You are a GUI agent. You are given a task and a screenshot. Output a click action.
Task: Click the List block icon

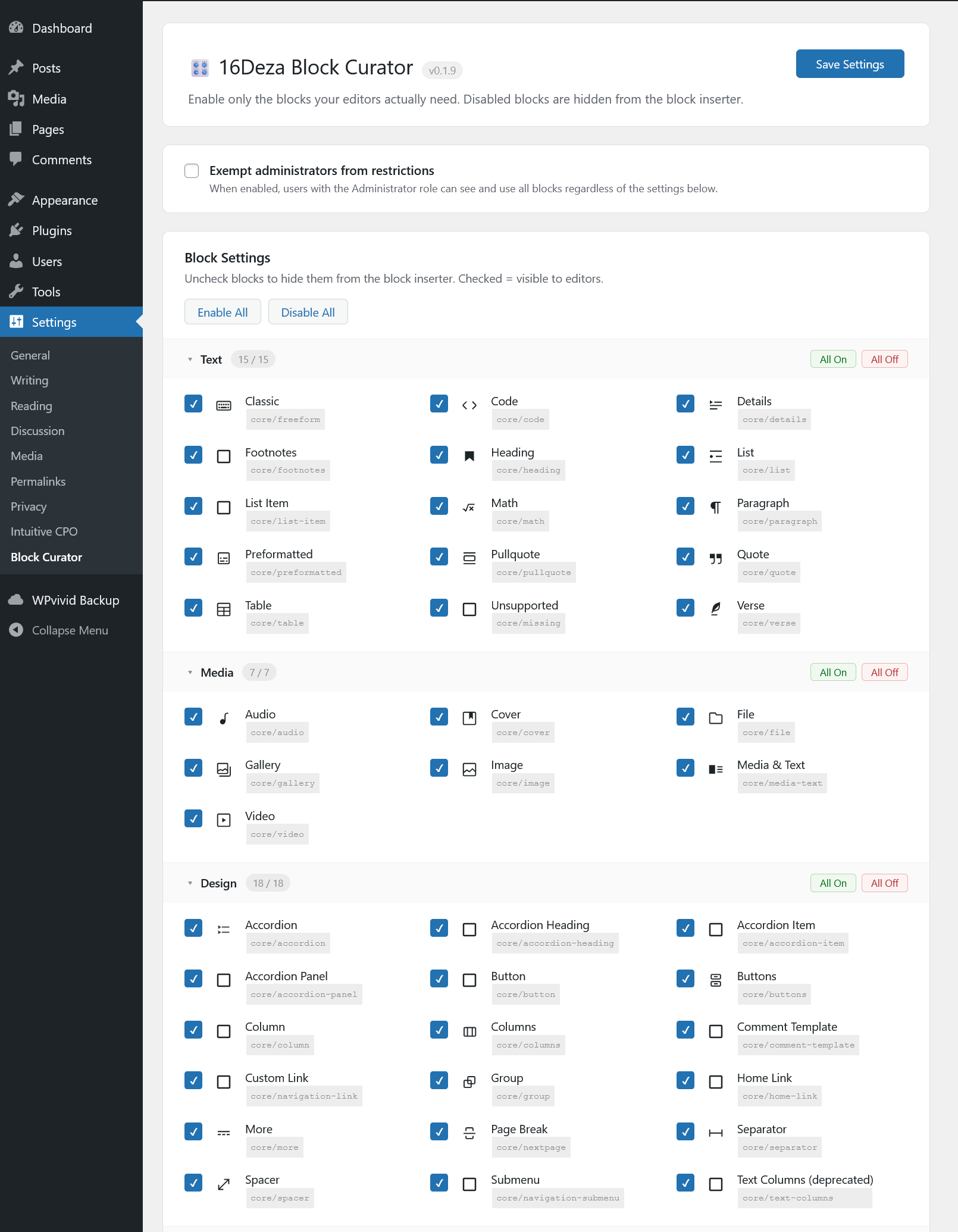[x=716, y=456]
